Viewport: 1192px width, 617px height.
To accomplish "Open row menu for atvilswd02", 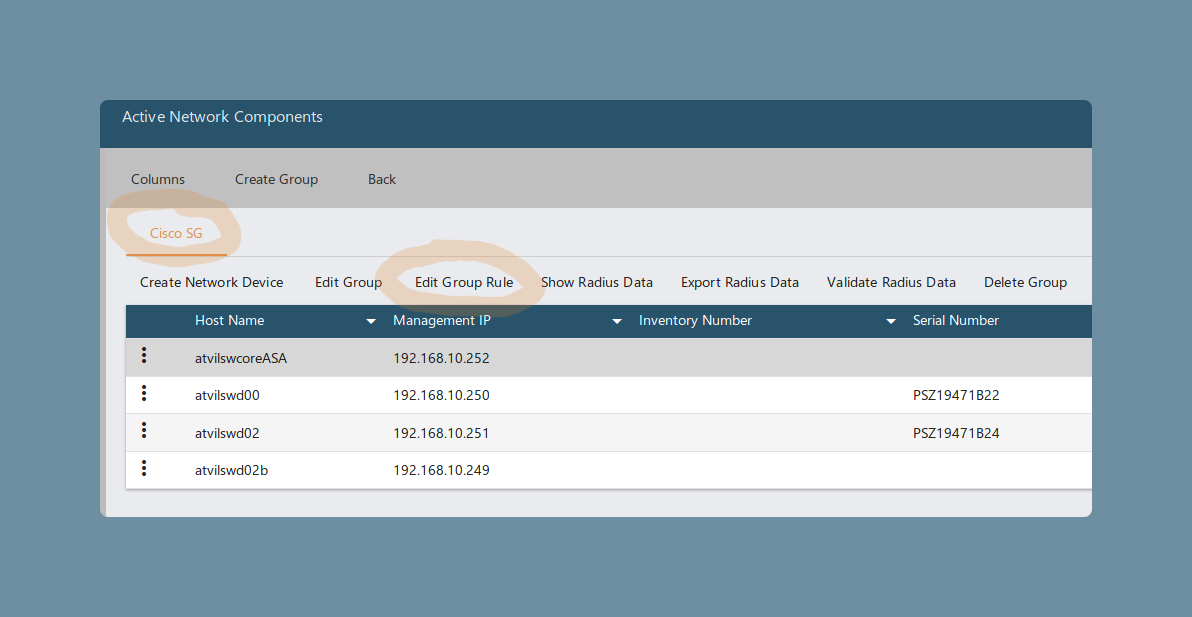I will [144, 431].
